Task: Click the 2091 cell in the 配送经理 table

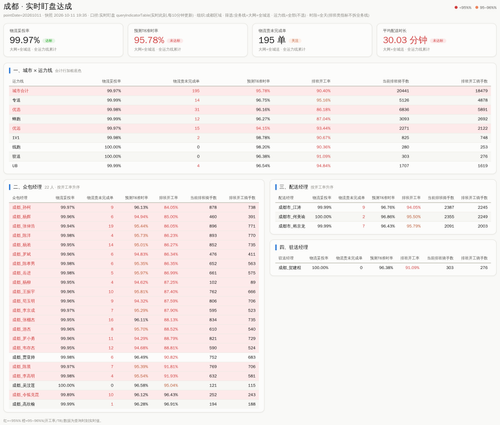Action: point(449,226)
